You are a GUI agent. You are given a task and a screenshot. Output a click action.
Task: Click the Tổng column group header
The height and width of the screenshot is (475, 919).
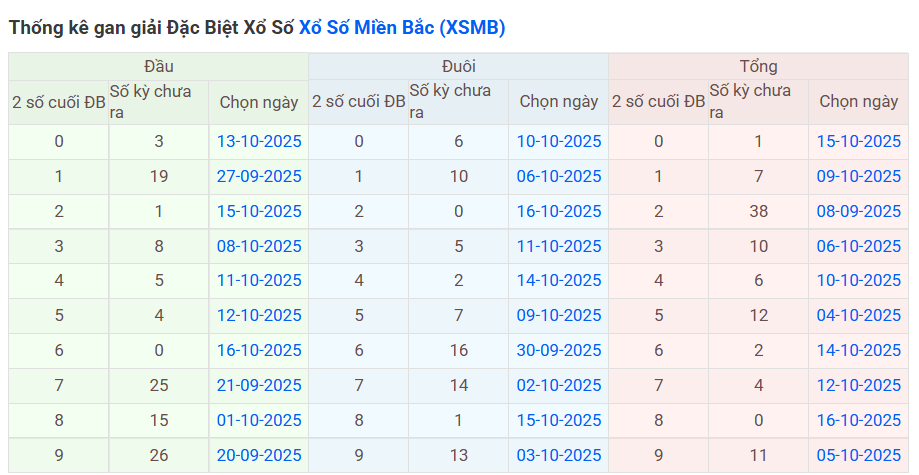coord(759,66)
